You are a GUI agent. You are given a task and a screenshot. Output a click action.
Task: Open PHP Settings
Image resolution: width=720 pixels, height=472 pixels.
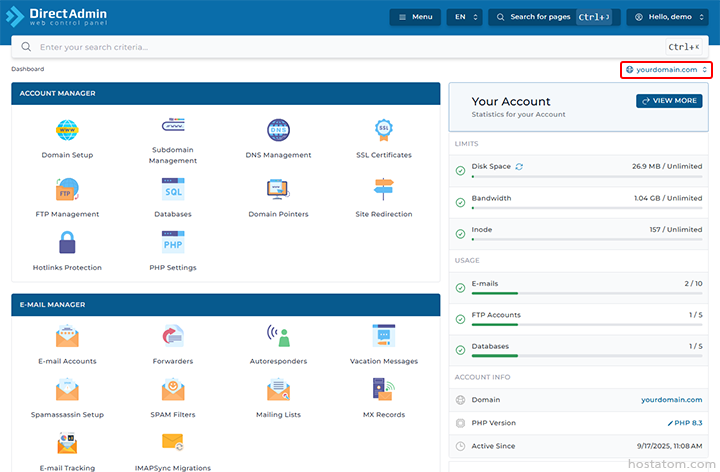coord(173,243)
